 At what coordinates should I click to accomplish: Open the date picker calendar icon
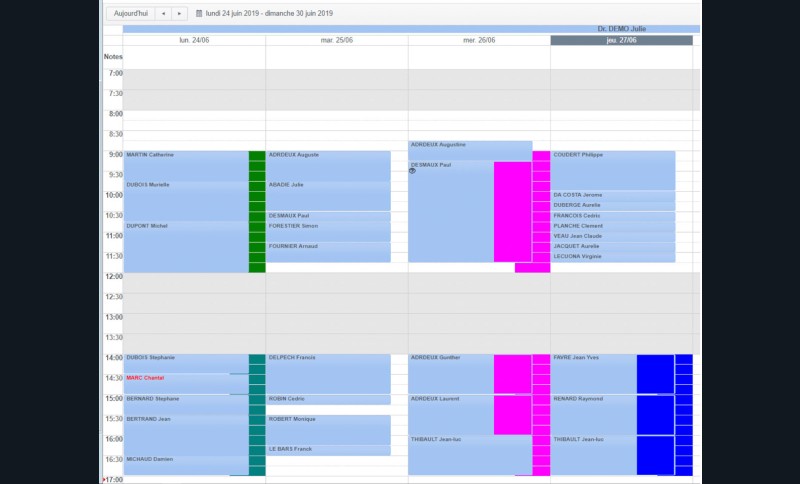(199, 14)
